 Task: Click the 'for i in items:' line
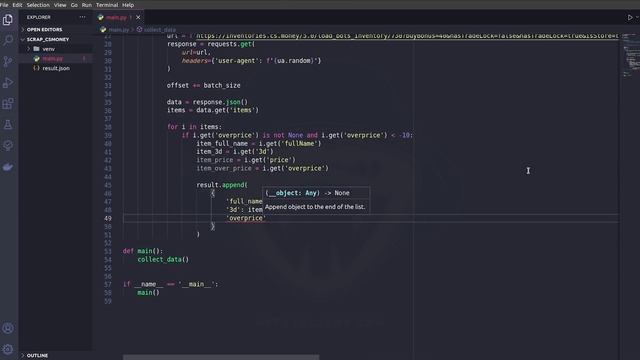[x=194, y=127]
